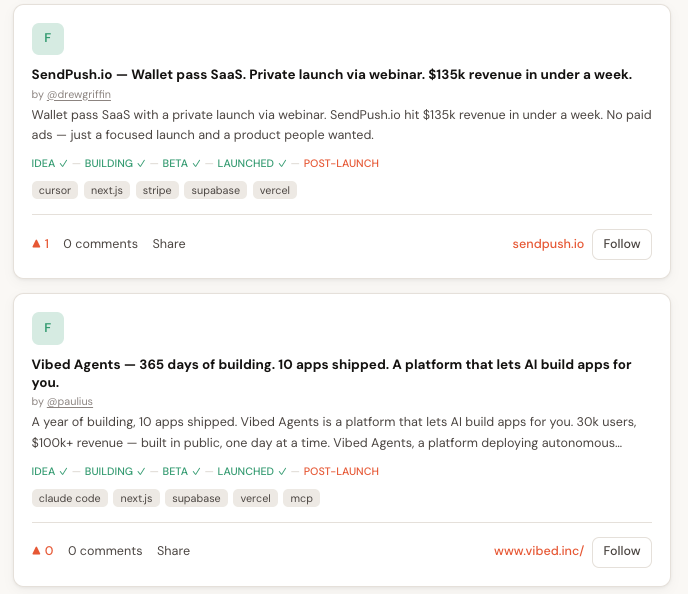Open the Vibed Agents post title

(x=331, y=373)
